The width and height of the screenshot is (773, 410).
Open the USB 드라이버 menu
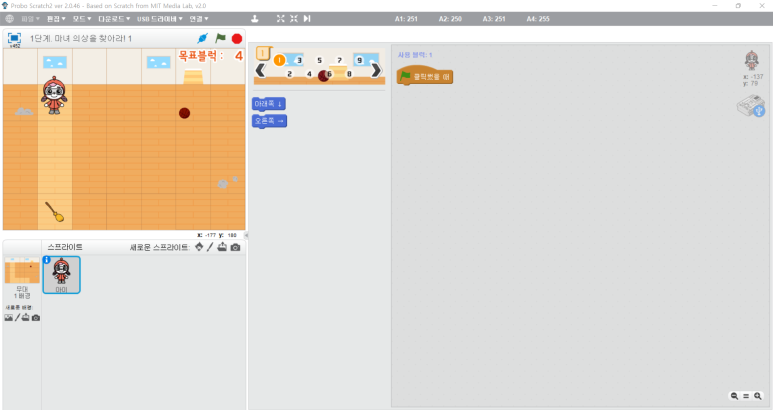[x=160, y=19]
